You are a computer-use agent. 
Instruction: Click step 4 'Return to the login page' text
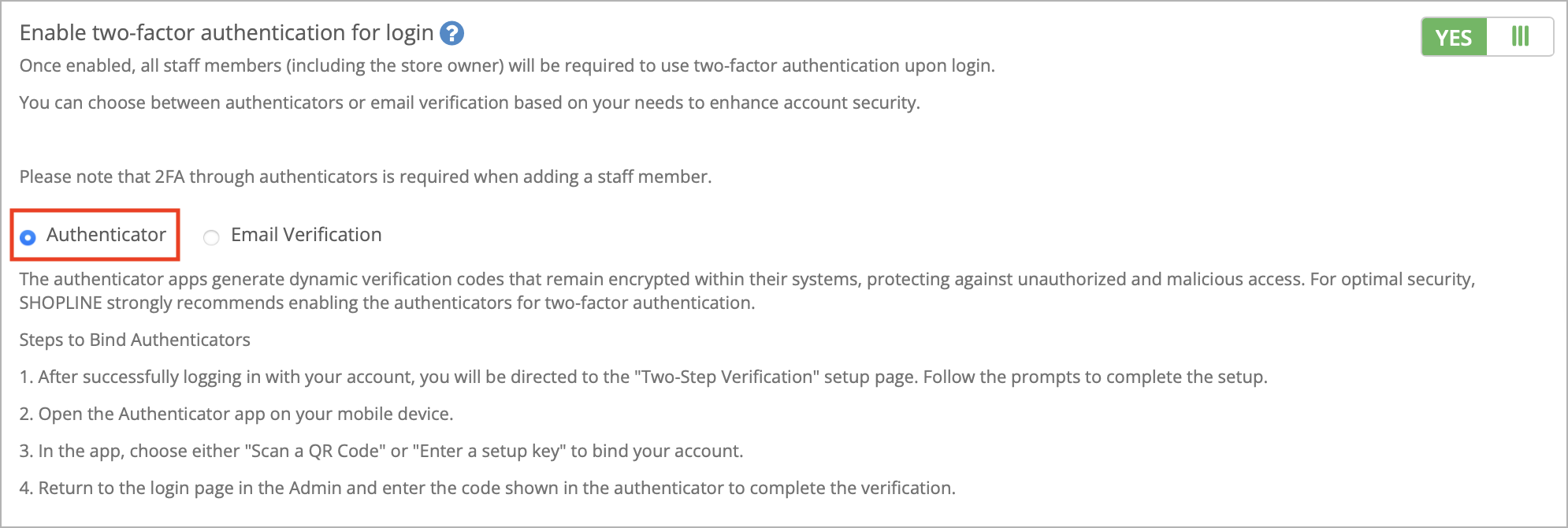[x=488, y=488]
